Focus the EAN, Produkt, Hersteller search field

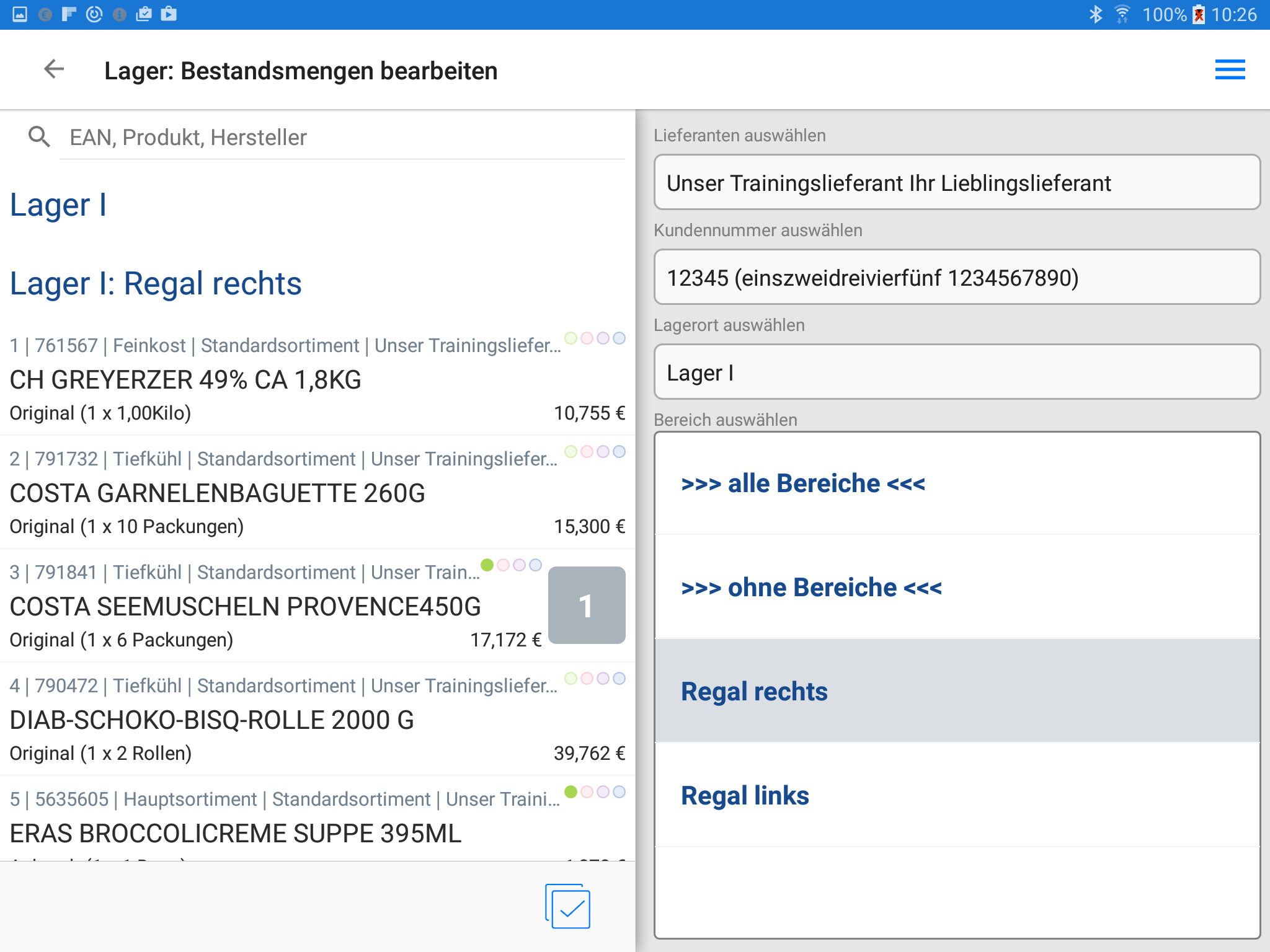click(341, 137)
